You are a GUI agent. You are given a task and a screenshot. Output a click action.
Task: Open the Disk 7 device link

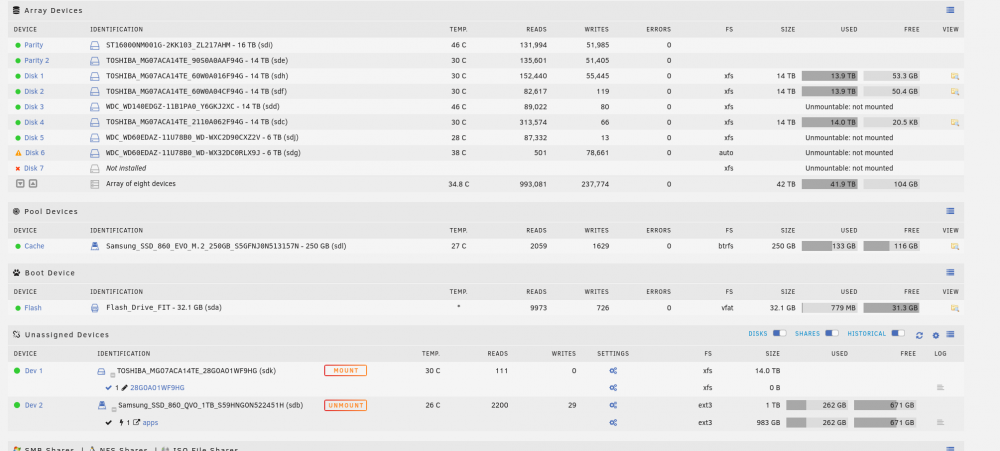coord(34,168)
